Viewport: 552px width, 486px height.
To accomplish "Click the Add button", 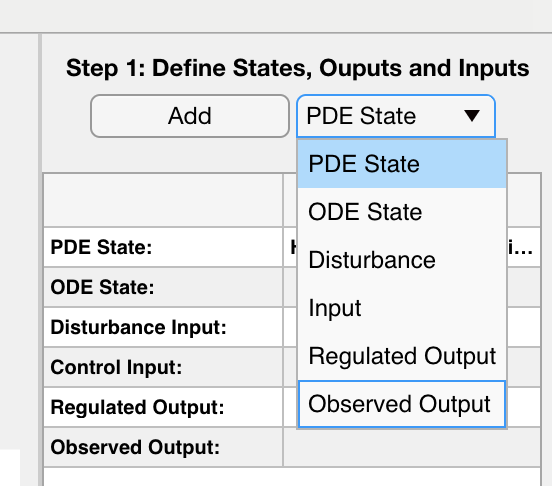I will click(190, 116).
